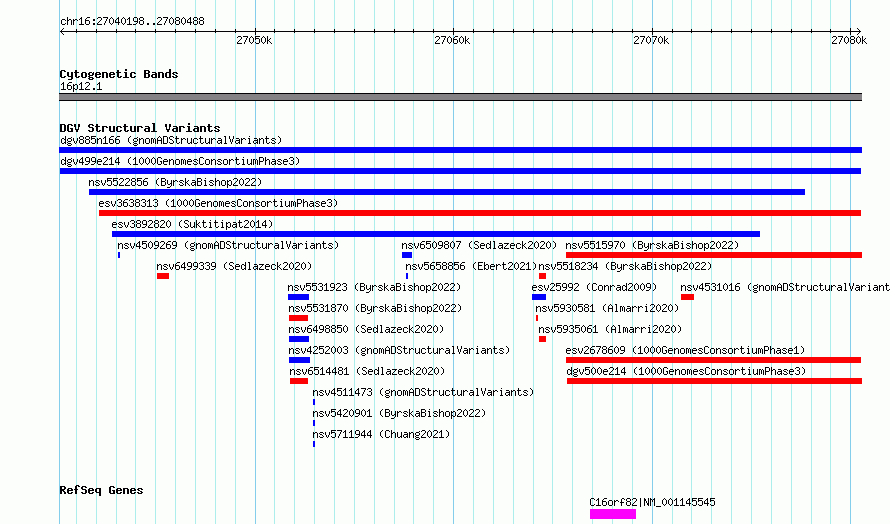
Task: Click the blue block under esv25992
Action: coord(539,297)
